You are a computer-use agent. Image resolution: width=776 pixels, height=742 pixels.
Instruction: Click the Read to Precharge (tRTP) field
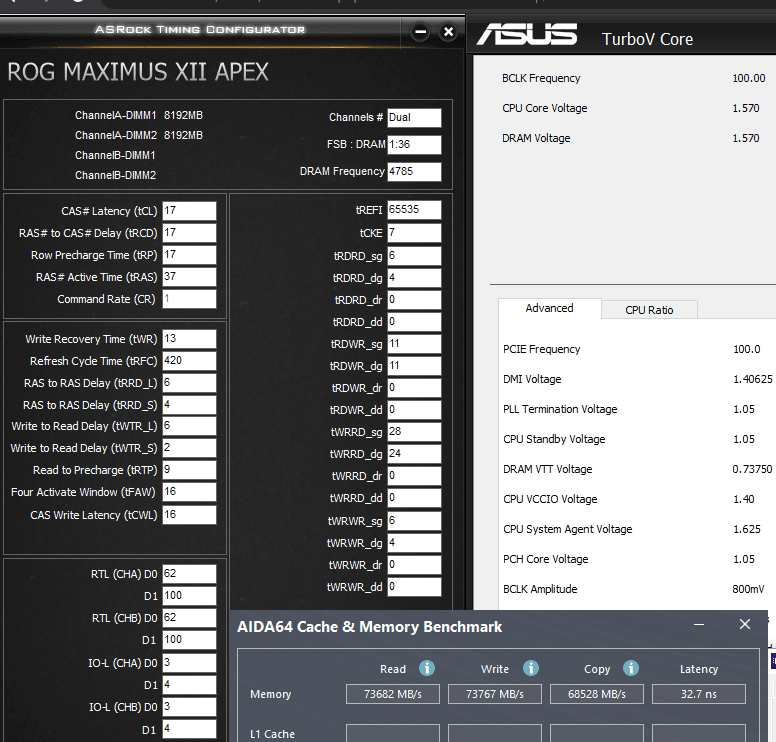190,470
